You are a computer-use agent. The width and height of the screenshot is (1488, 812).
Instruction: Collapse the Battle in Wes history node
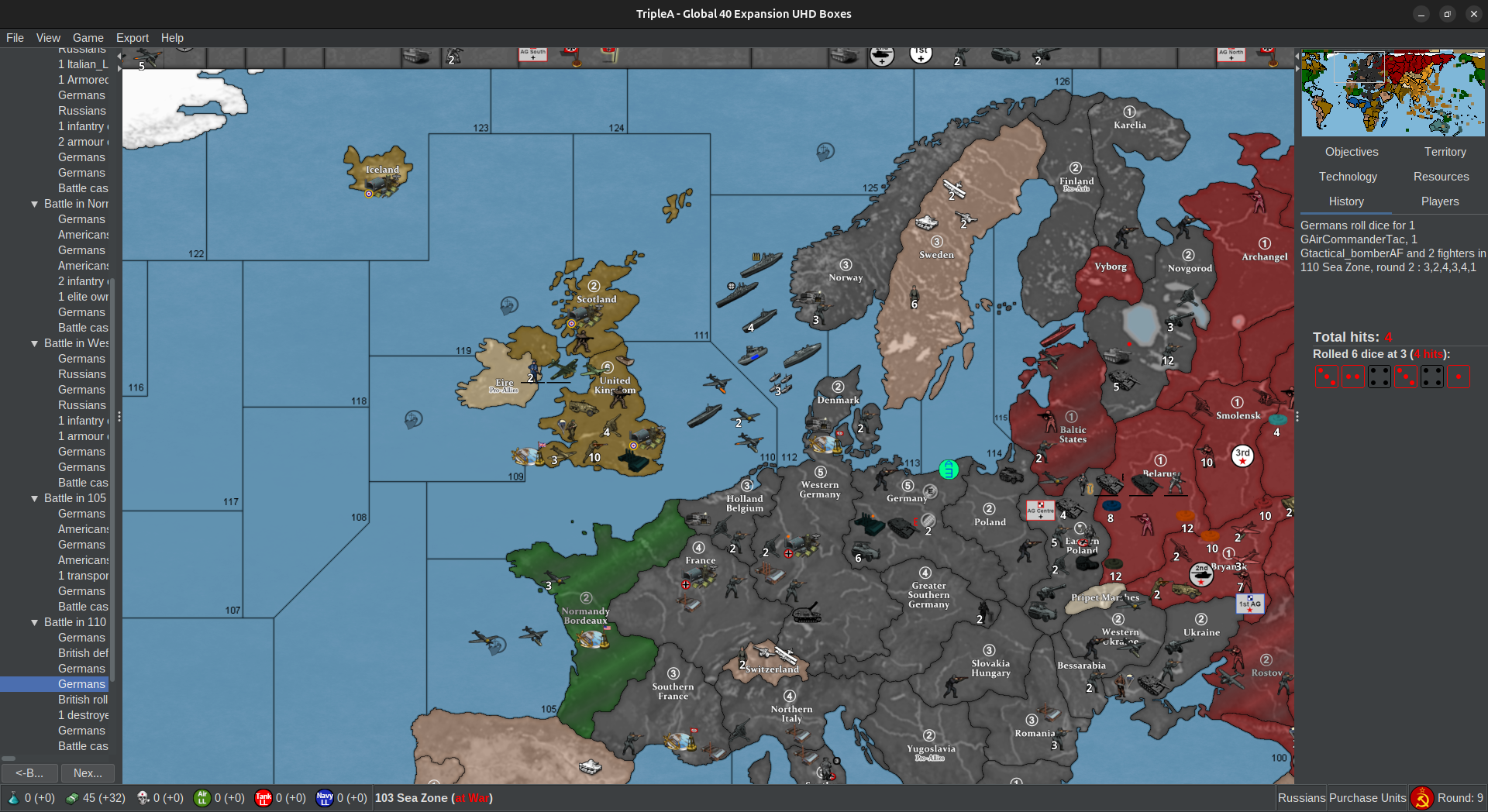tap(34, 343)
